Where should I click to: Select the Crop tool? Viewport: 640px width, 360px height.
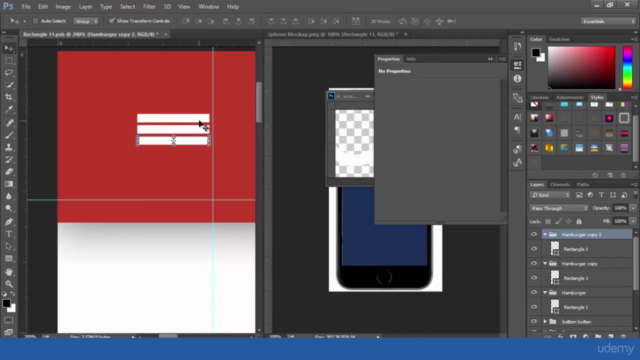[x=9, y=97]
